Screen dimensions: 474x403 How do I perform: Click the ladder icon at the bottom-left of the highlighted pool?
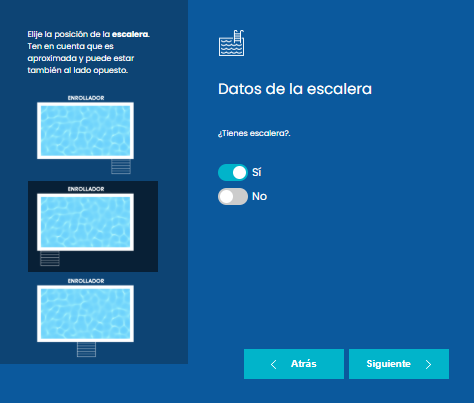point(50,258)
